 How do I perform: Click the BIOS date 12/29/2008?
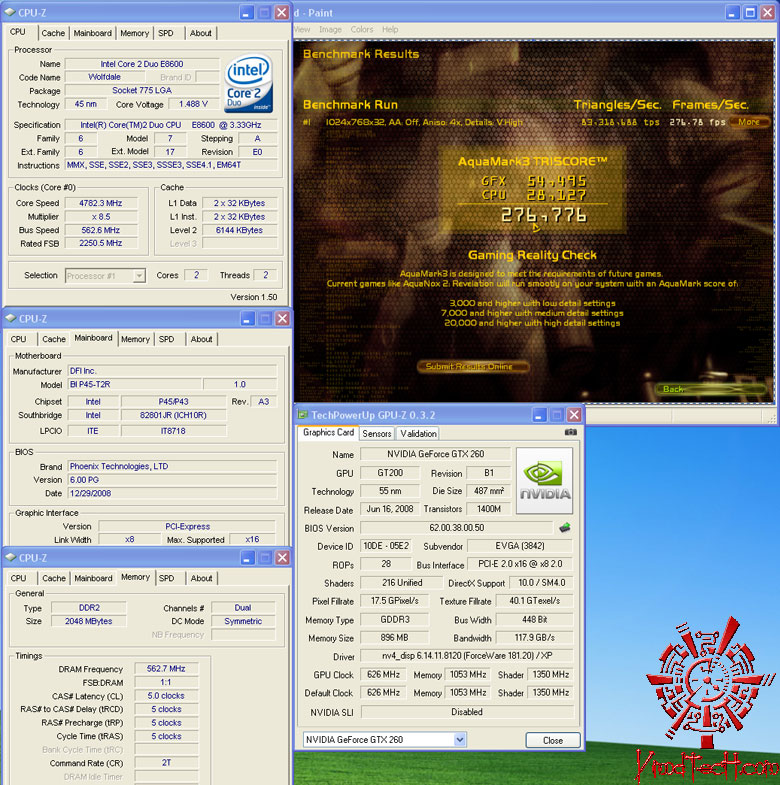coord(172,493)
